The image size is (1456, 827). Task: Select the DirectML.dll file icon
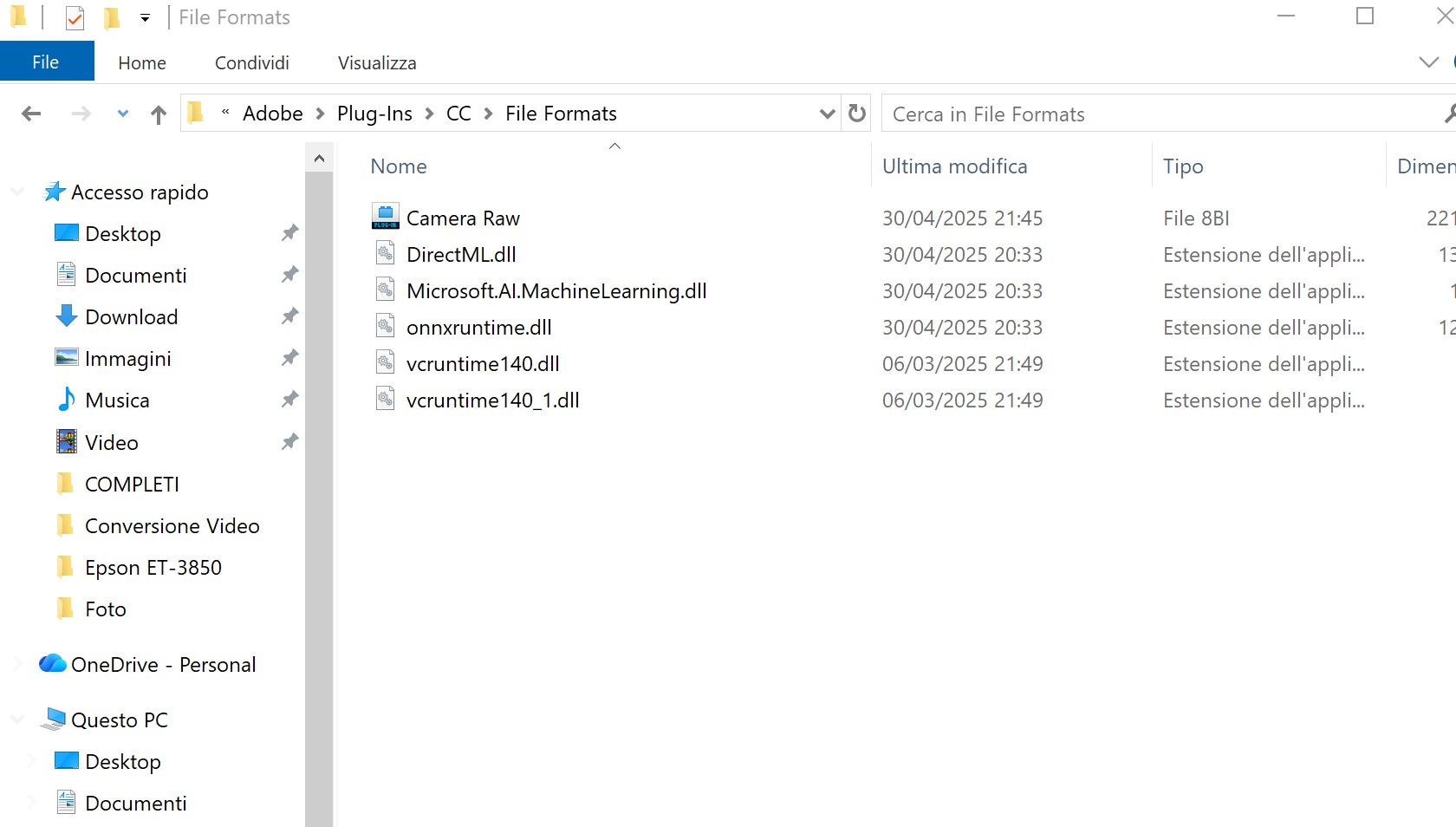coord(385,253)
